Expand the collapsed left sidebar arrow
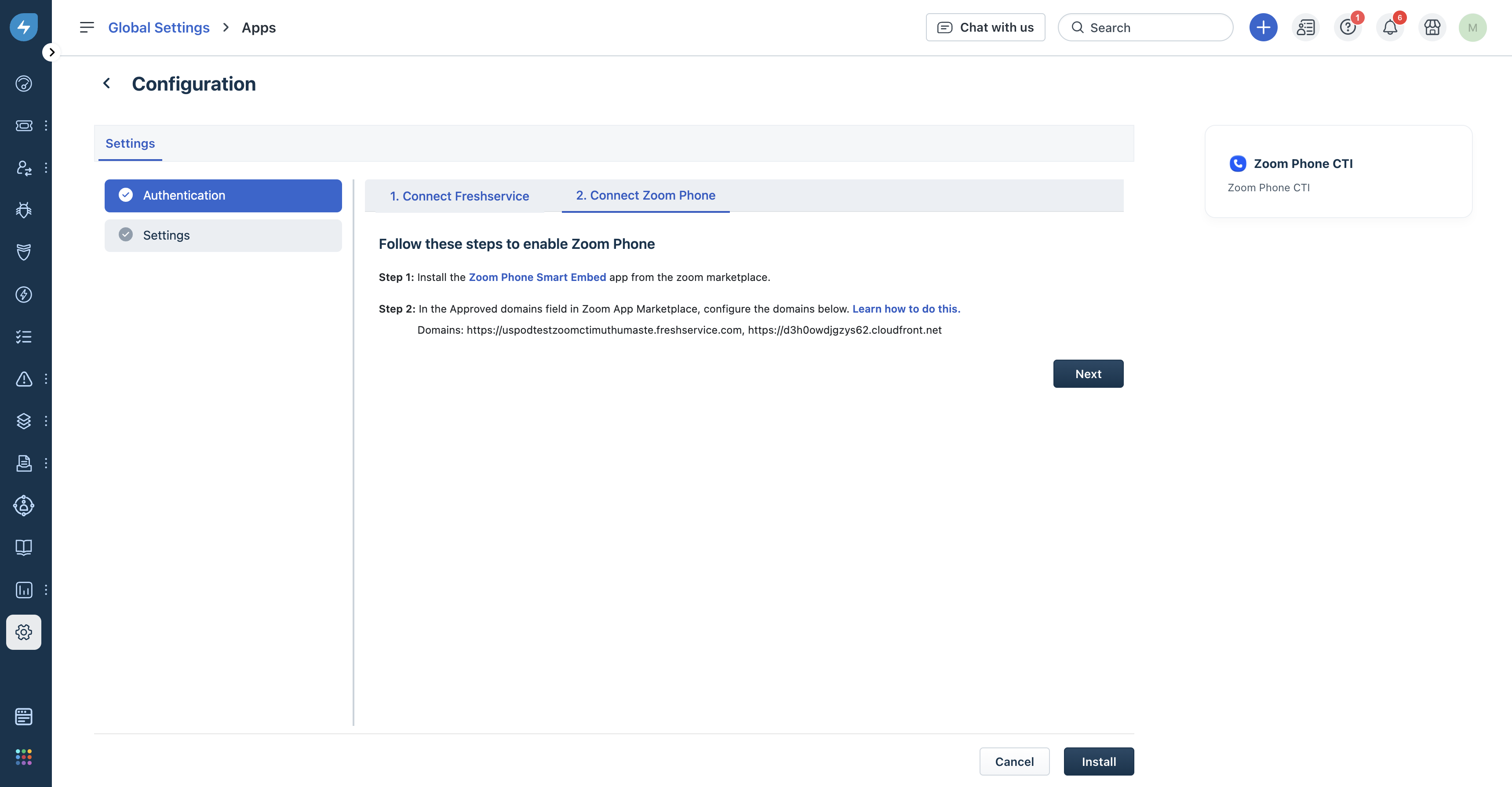 click(x=51, y=52)
